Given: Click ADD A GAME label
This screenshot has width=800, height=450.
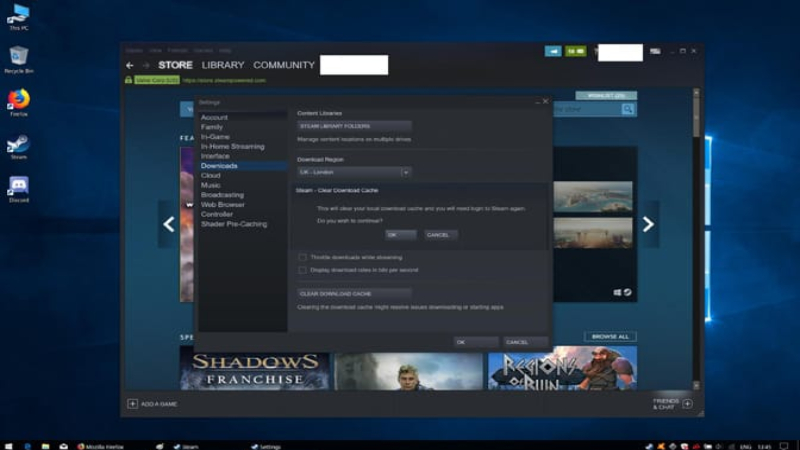Looking at the screenshot, I should pyautogui.click(x=159, y=404).
